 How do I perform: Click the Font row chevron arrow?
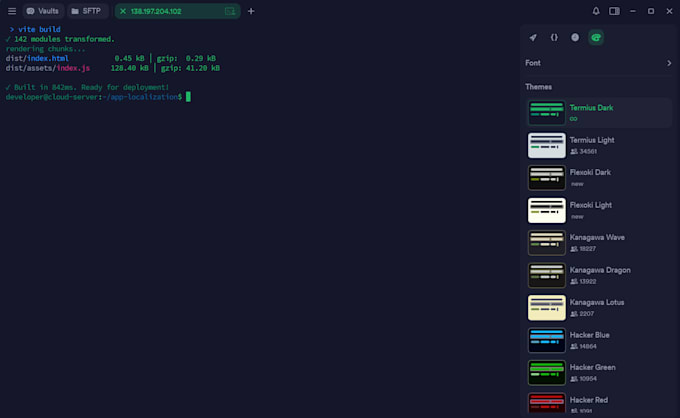669,63
